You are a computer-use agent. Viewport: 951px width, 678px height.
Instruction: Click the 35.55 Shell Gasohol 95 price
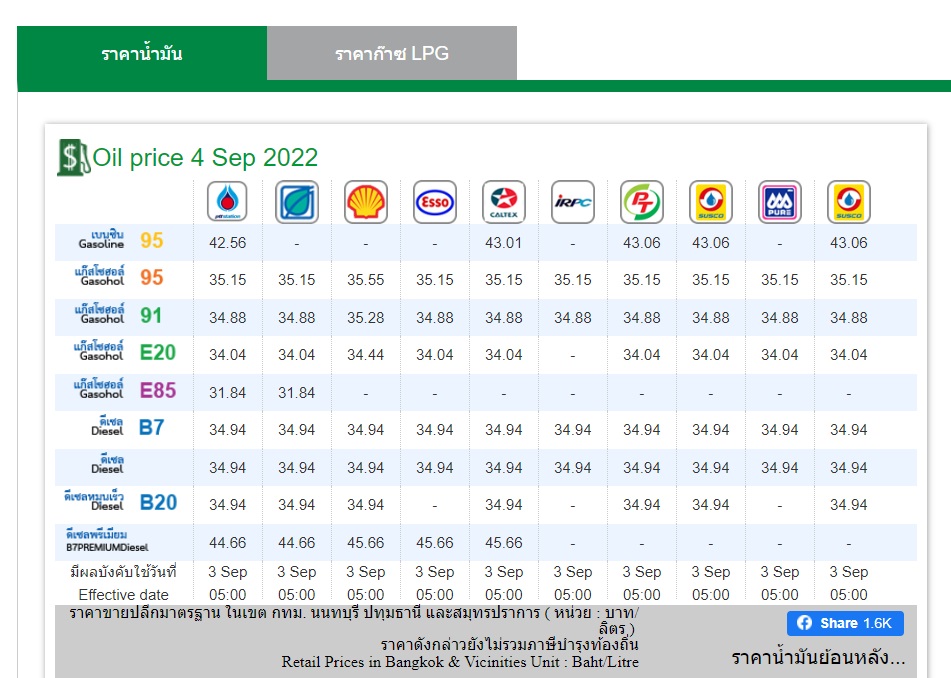coord(366,280)
